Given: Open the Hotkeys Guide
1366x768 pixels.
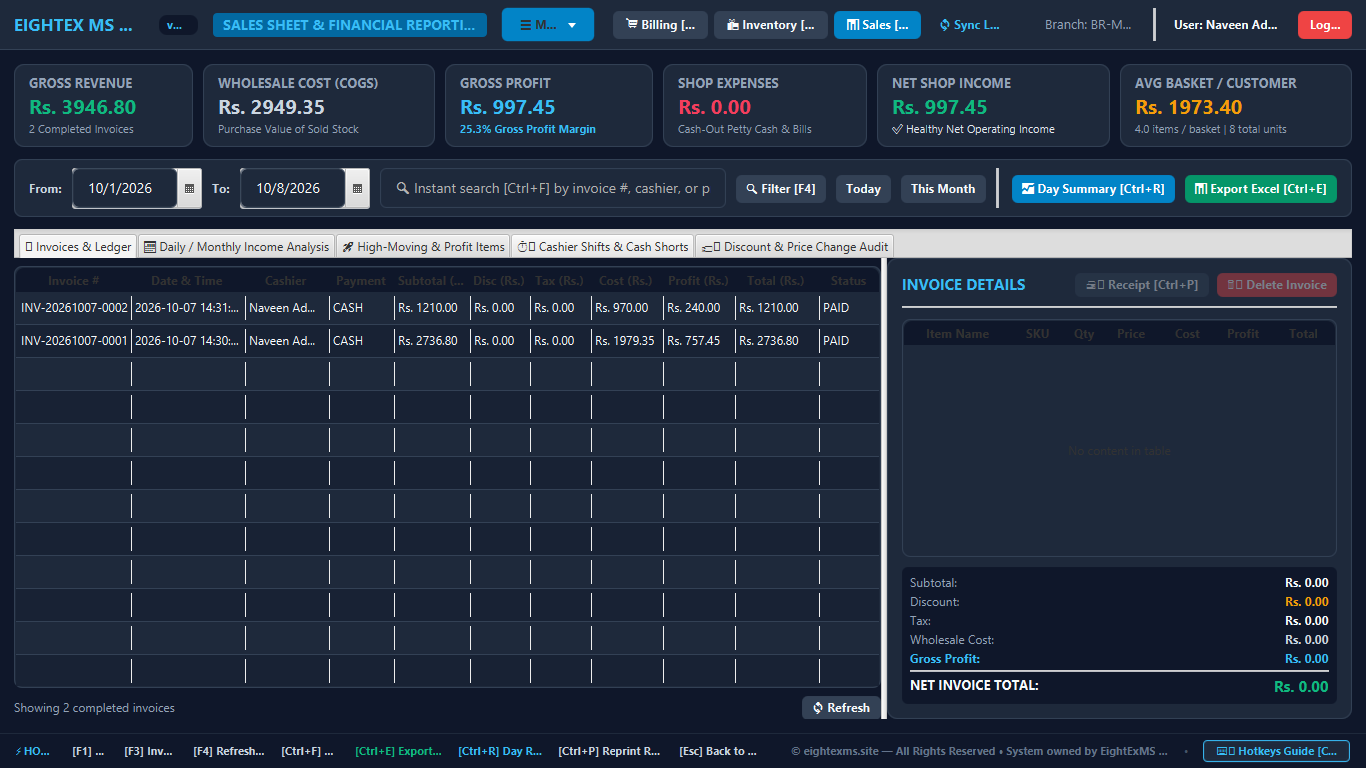Looking at the screenshot, I should (x=1276, y=751).
